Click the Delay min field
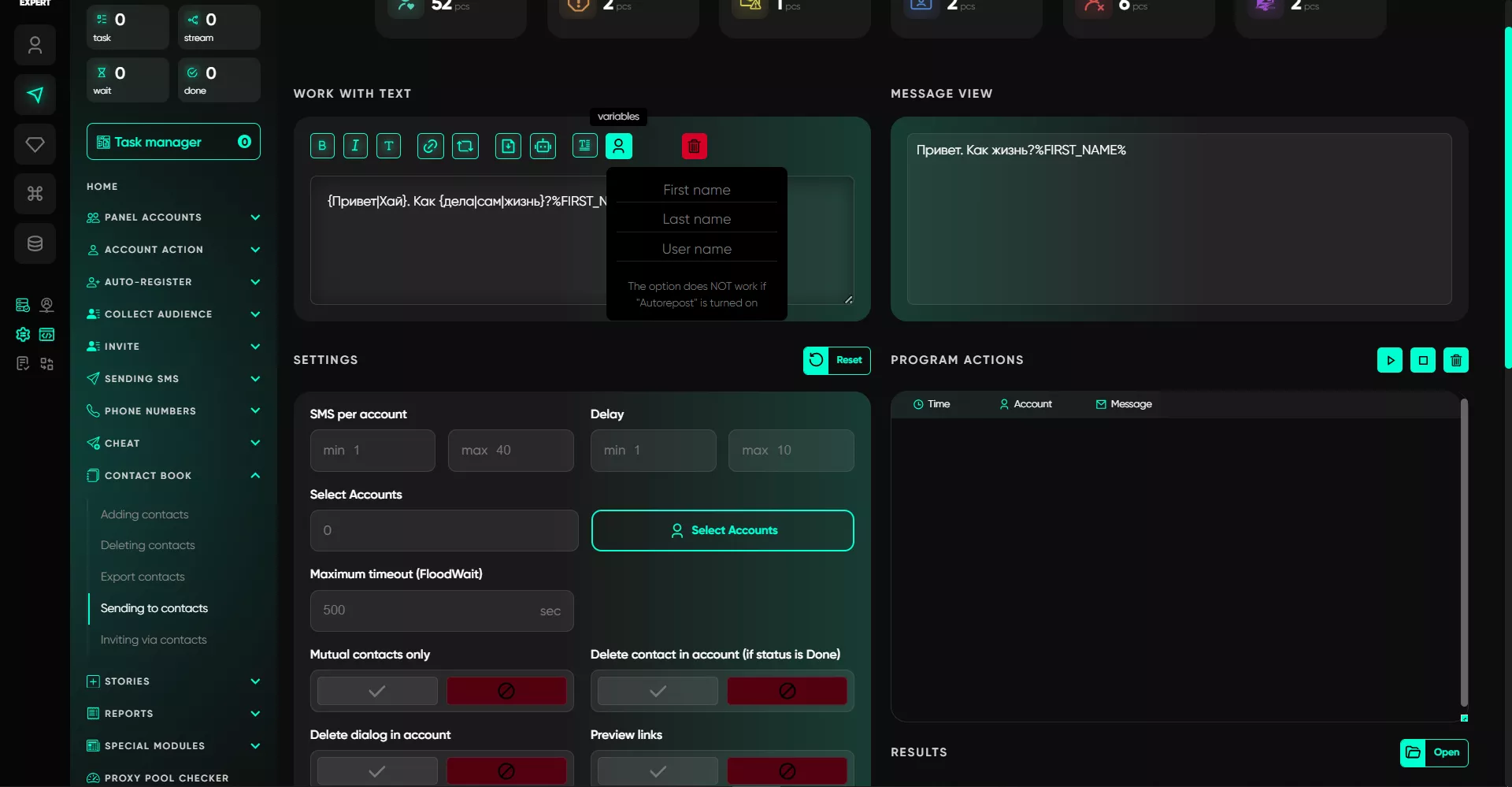The image size is (1512, 787). (653, 451)
